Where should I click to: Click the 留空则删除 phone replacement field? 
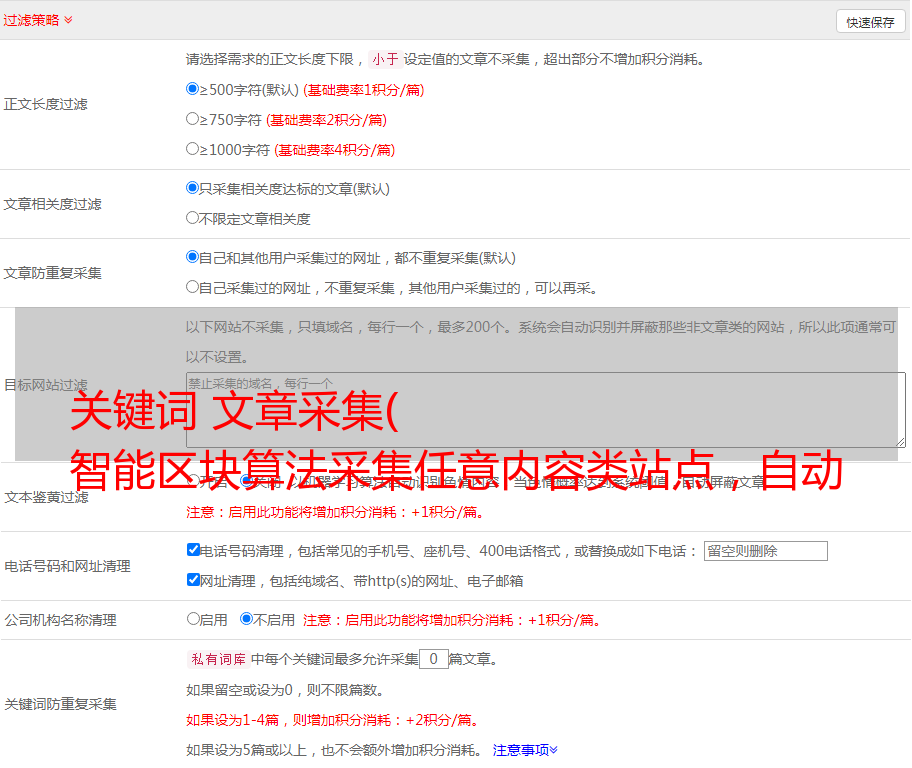tap(765, 551)
